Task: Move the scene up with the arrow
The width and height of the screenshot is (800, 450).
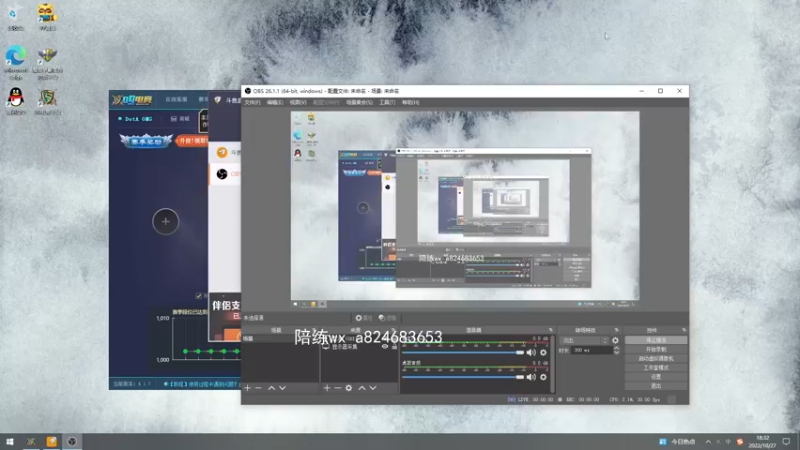Action: tap(271, 388)
